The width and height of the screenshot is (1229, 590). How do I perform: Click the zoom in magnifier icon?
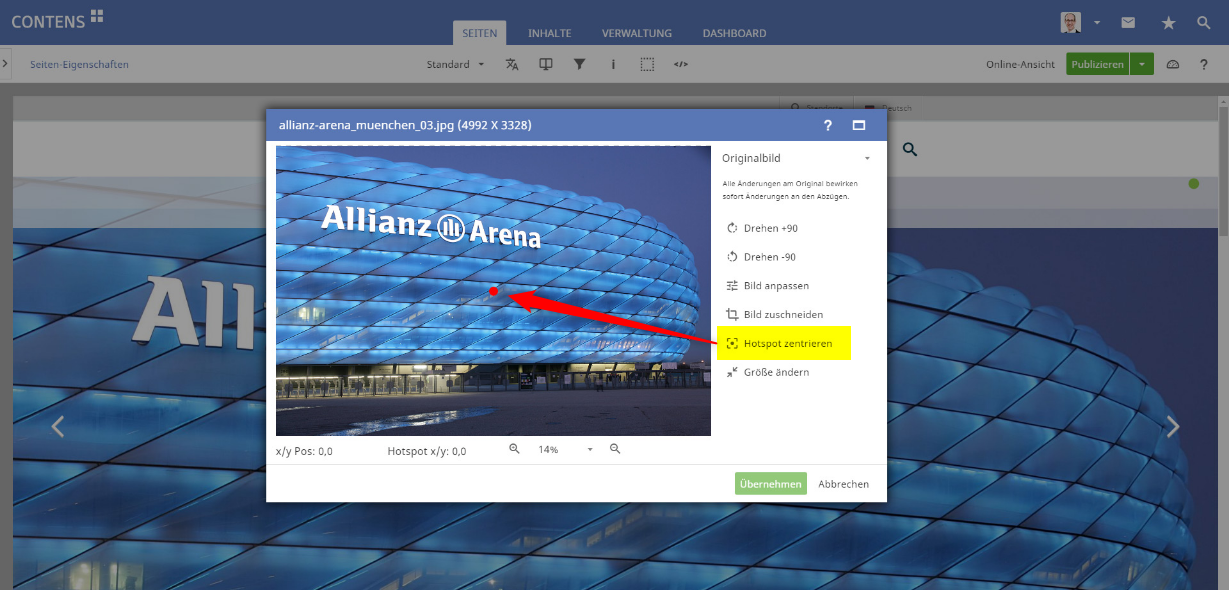click(x=615, y=450)
